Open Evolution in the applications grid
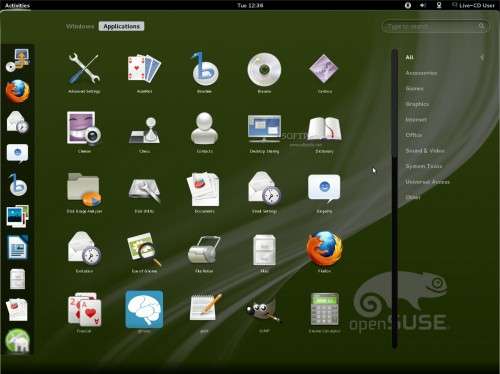The image size is (500, 374). pos(85,248)
